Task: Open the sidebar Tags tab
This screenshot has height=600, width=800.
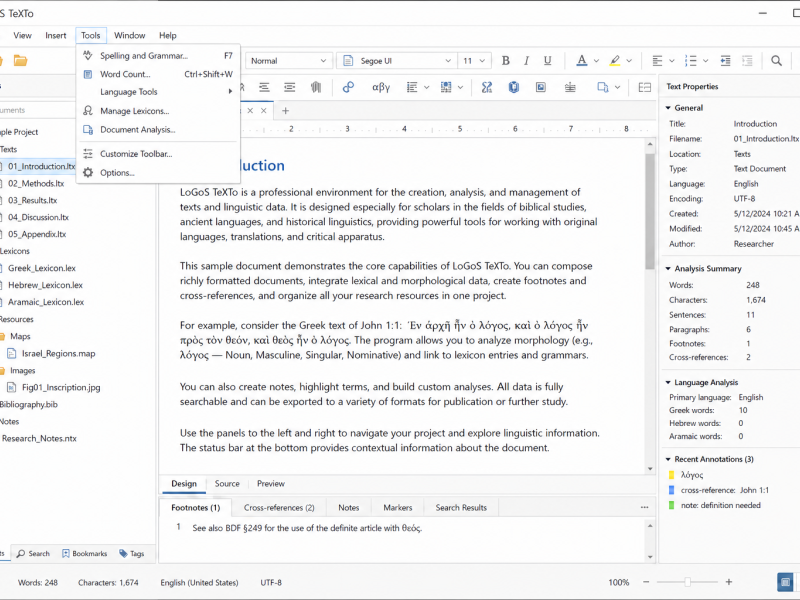Action: [x=132, y=554]
